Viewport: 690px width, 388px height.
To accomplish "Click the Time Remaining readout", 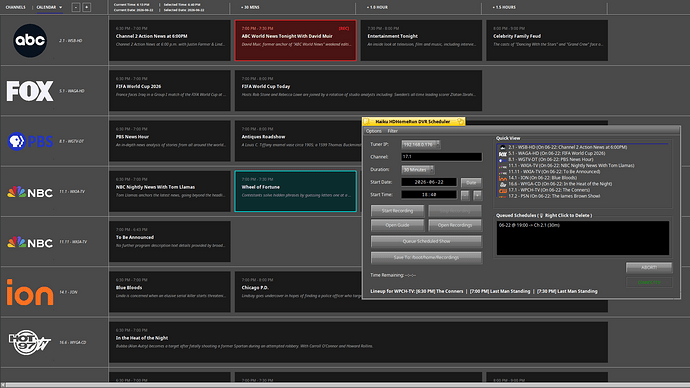I will [393, 275].
